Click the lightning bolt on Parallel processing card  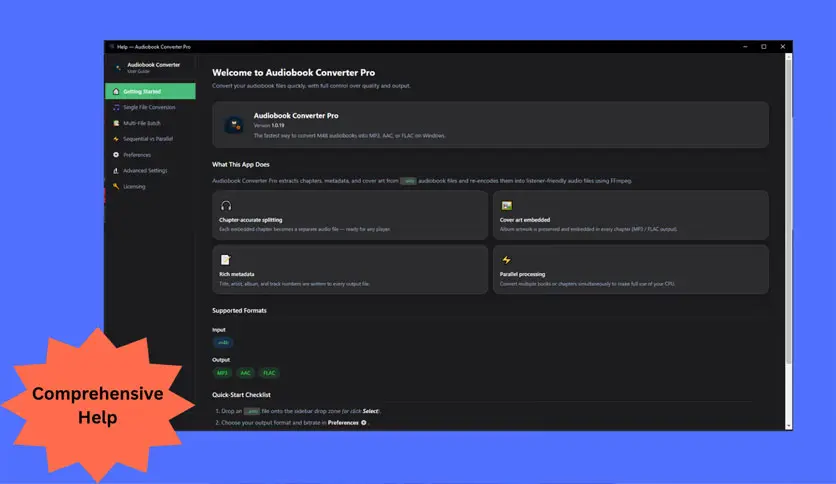point(507,260)
